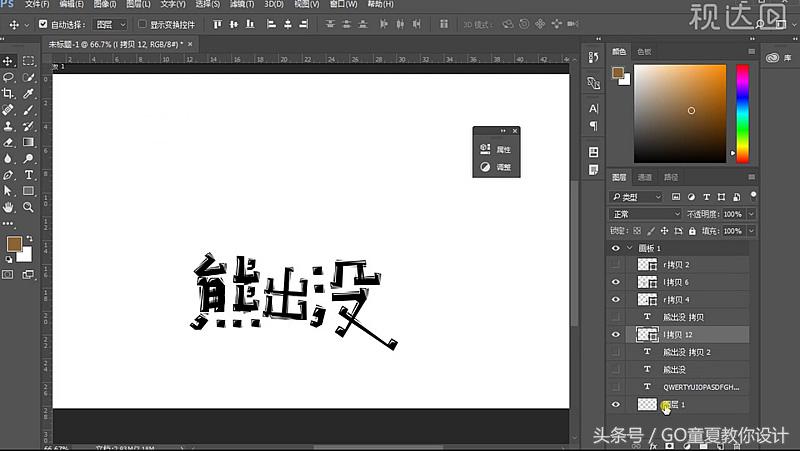Image resolution: width=800 pixels, height=451 pixels.
Task: Click the toolbox foreground color swatch
Action: coord(14,244)
